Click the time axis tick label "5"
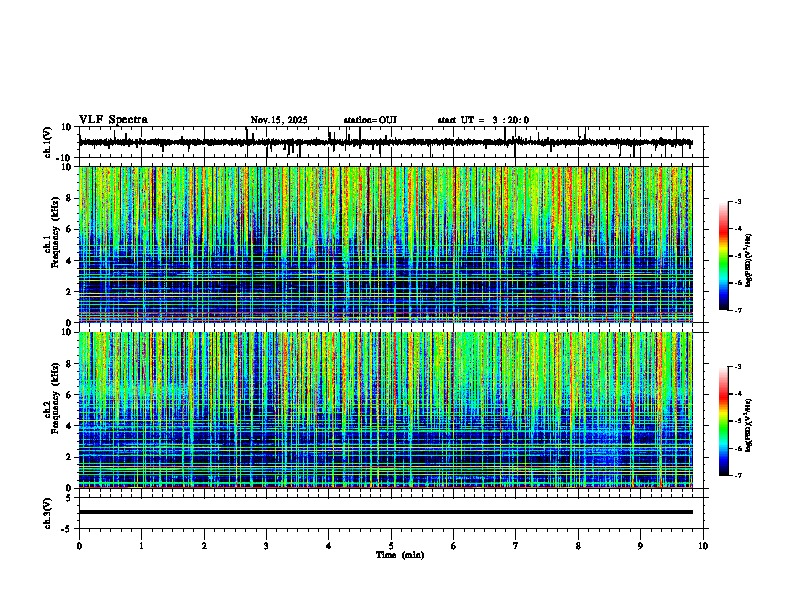This screenshot has width=792, height=612. click(x=391, y=546)
